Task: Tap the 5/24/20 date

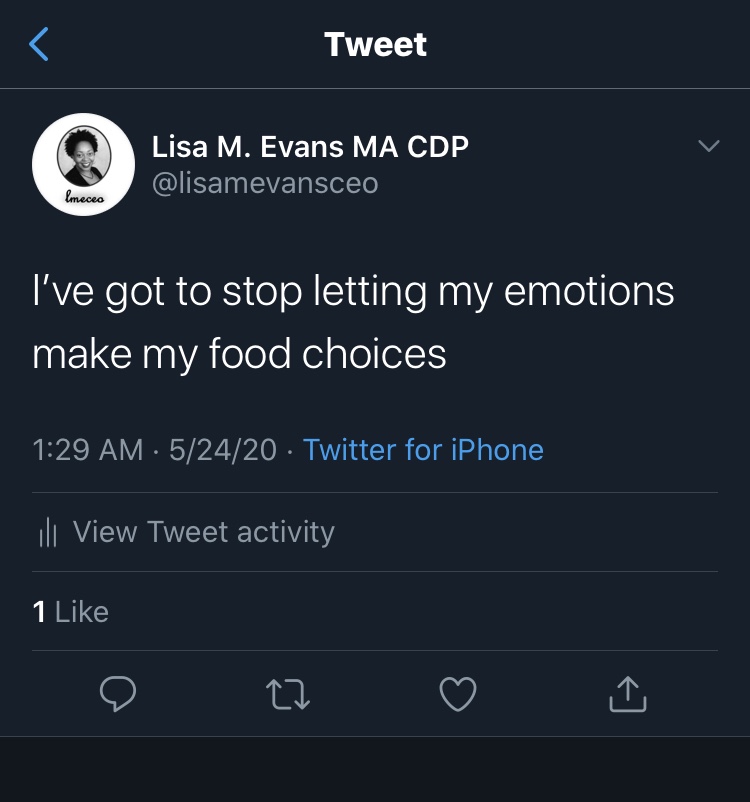Action: point(222,449)
